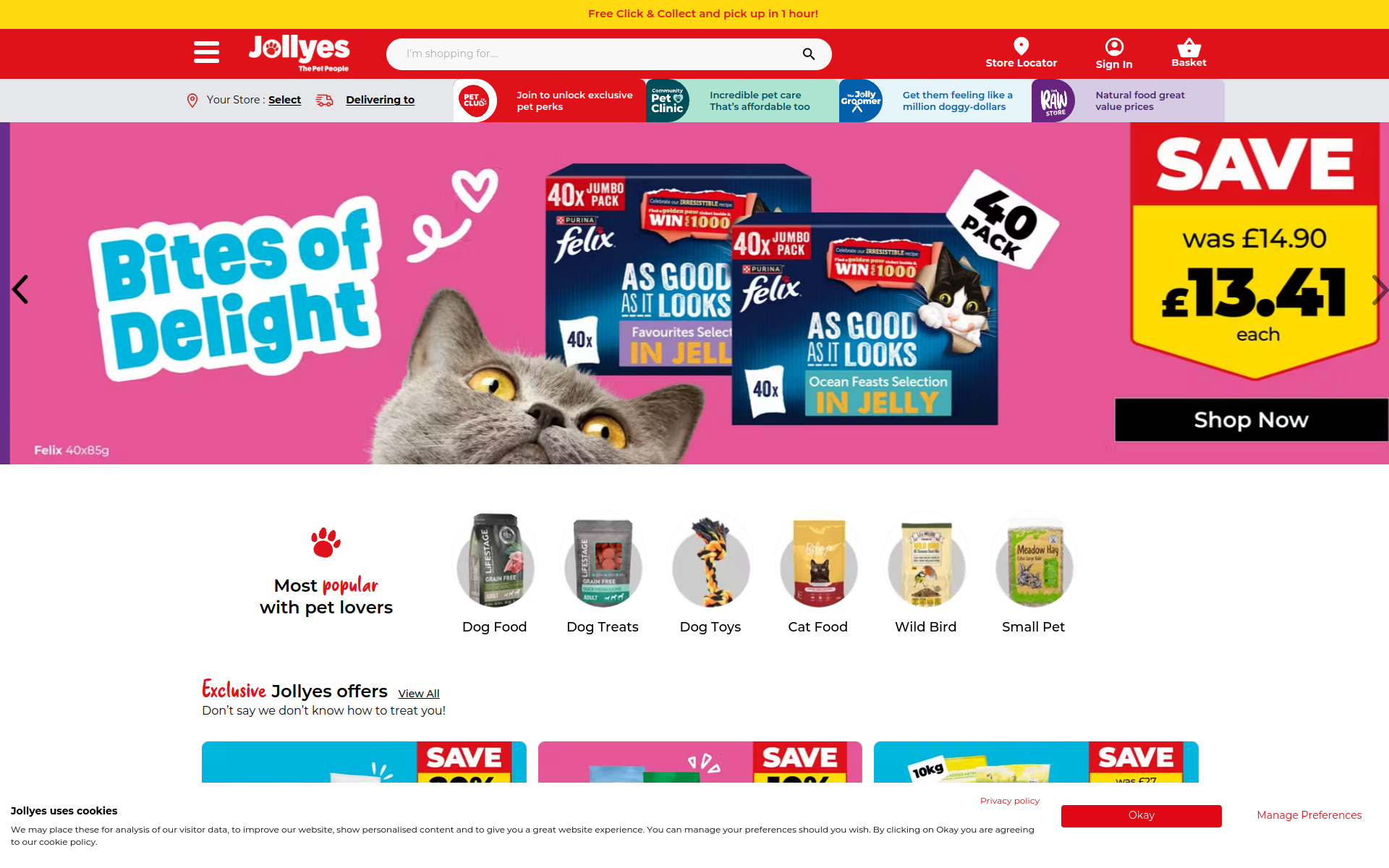Advance to the next banner slide
The height and width of the screenshot is (868, 1389).
point(1379,289)
